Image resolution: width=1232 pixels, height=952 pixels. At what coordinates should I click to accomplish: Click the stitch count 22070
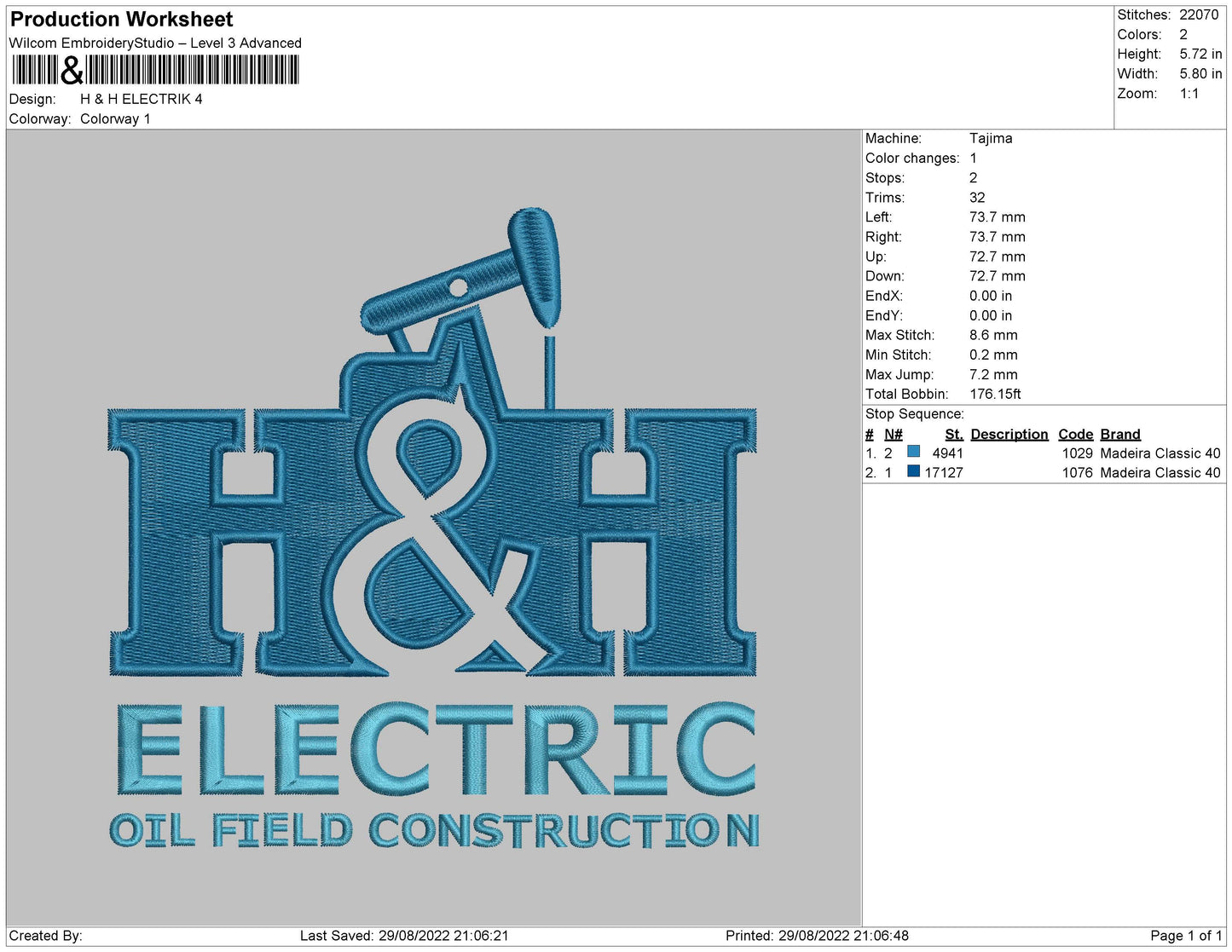pyautogui.click(x=1199, y=14)
